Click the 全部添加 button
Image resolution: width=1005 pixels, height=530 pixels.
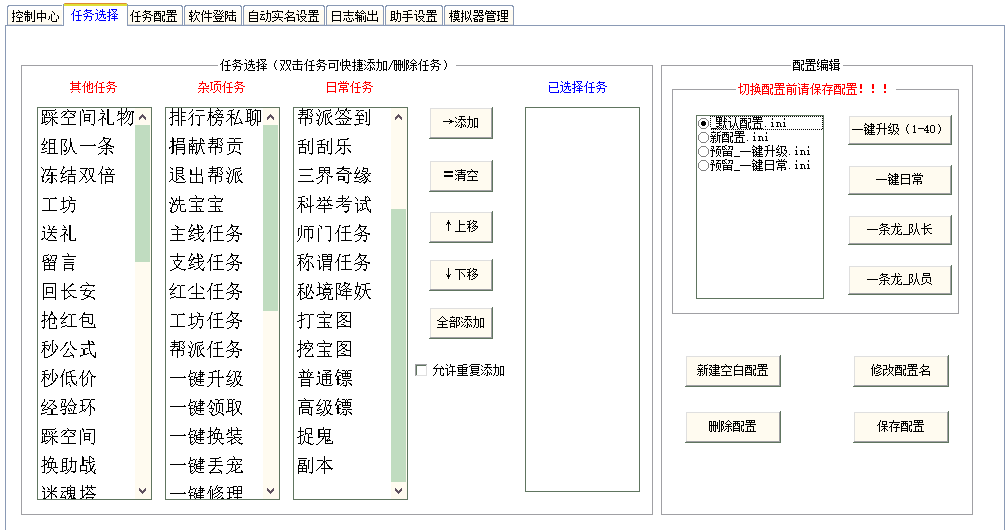(x=461, y=322)
